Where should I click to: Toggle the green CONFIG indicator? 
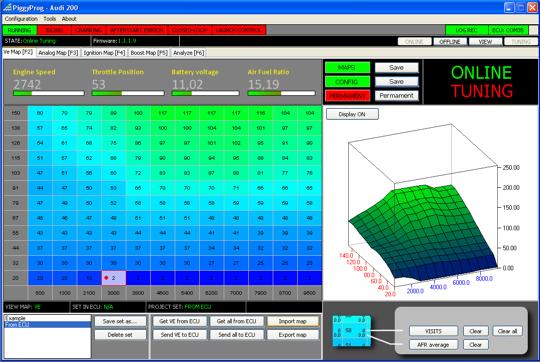point(347,82)
